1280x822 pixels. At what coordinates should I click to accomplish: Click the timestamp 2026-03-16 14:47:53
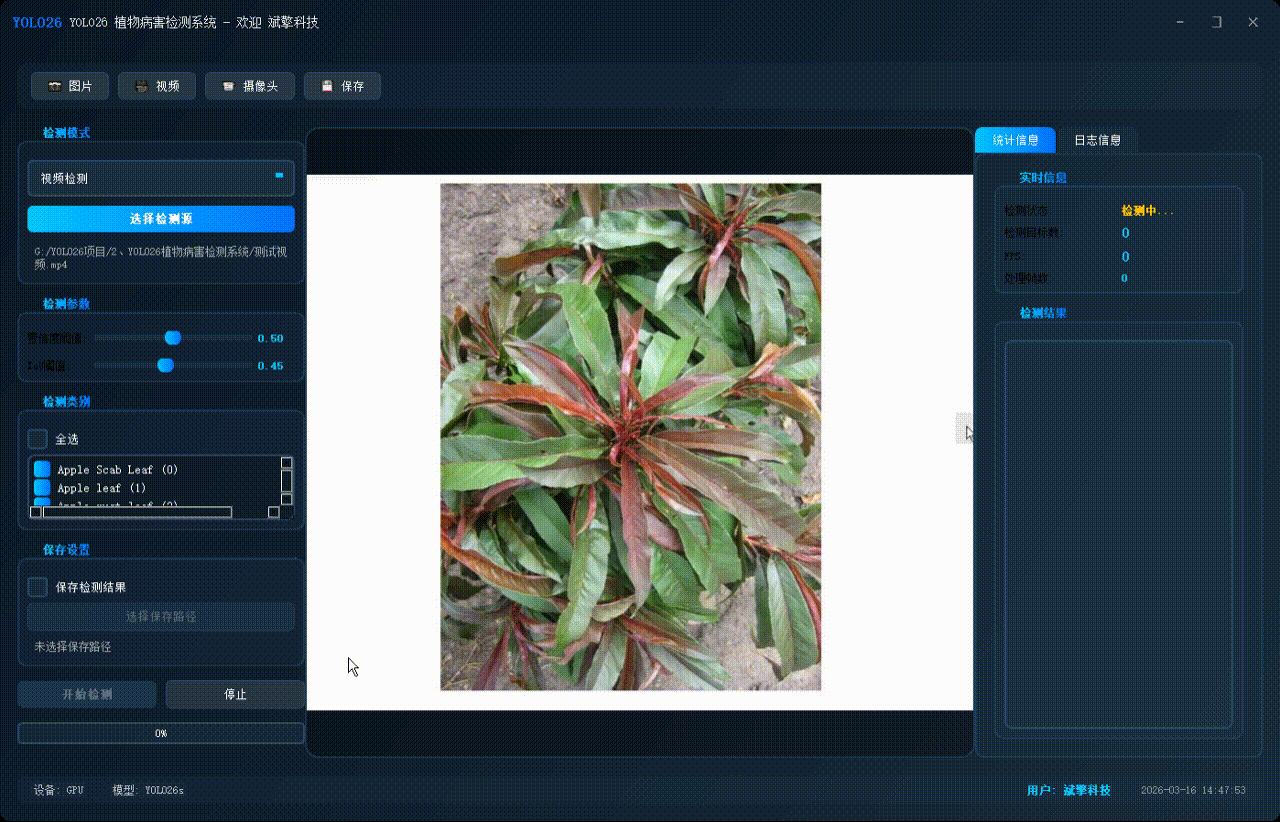coord(1193,790)
